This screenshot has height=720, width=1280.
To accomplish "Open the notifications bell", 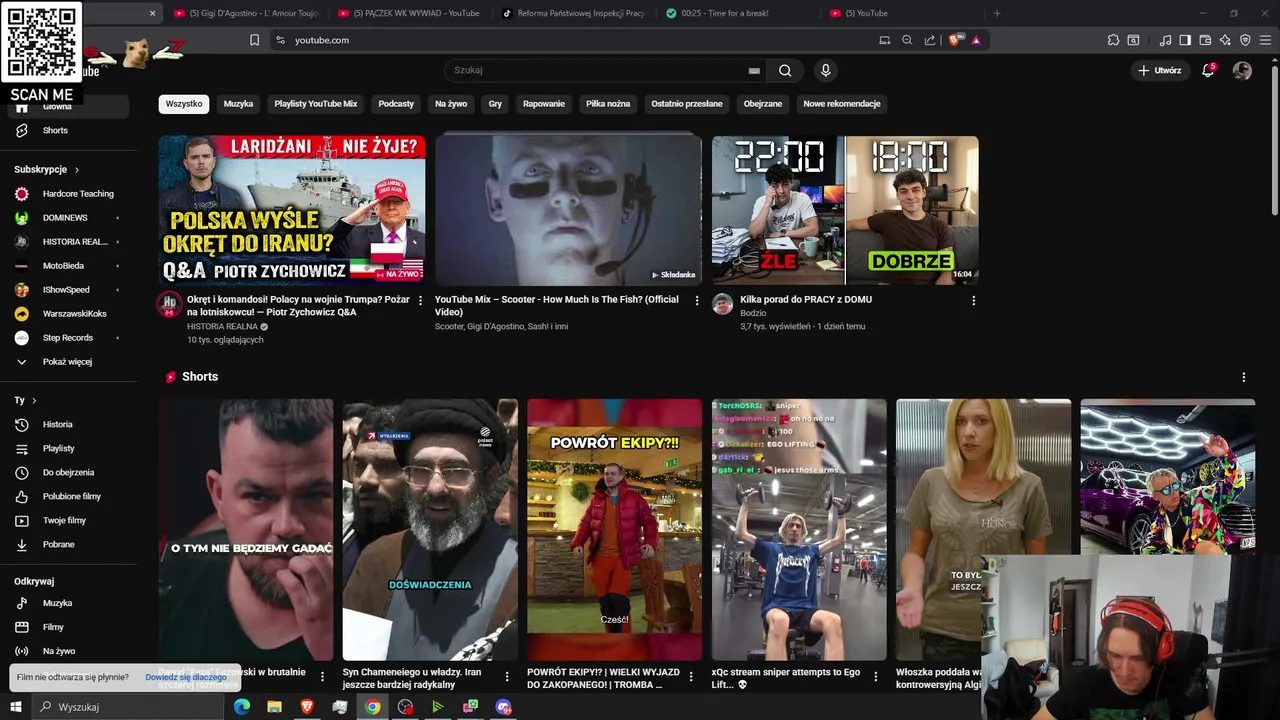I will pos(1208,70).
